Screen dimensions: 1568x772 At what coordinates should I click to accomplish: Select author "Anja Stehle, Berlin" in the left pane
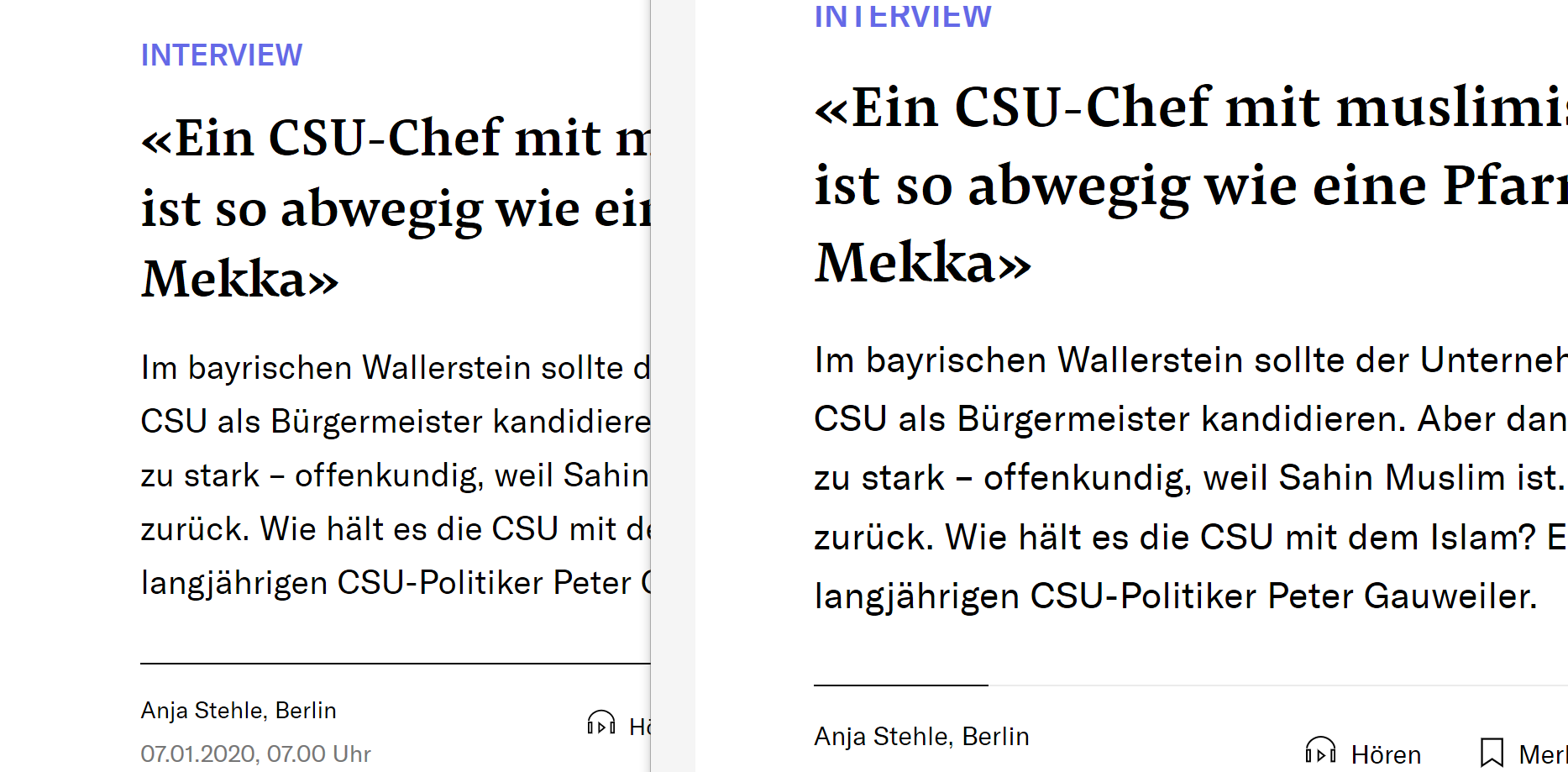[239, 711]
